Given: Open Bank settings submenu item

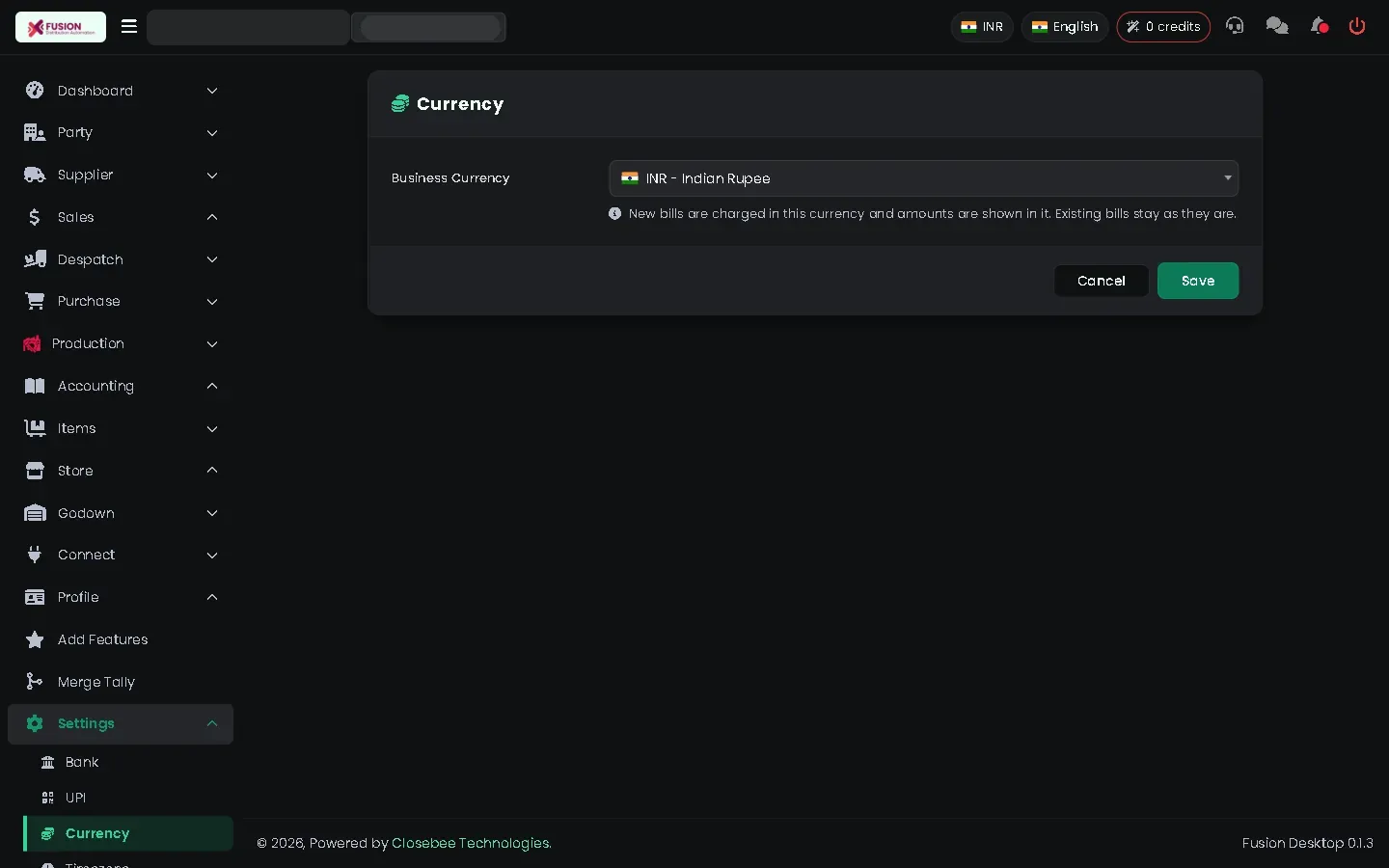Looking at the screenshot, I should [x=128, y=762].
